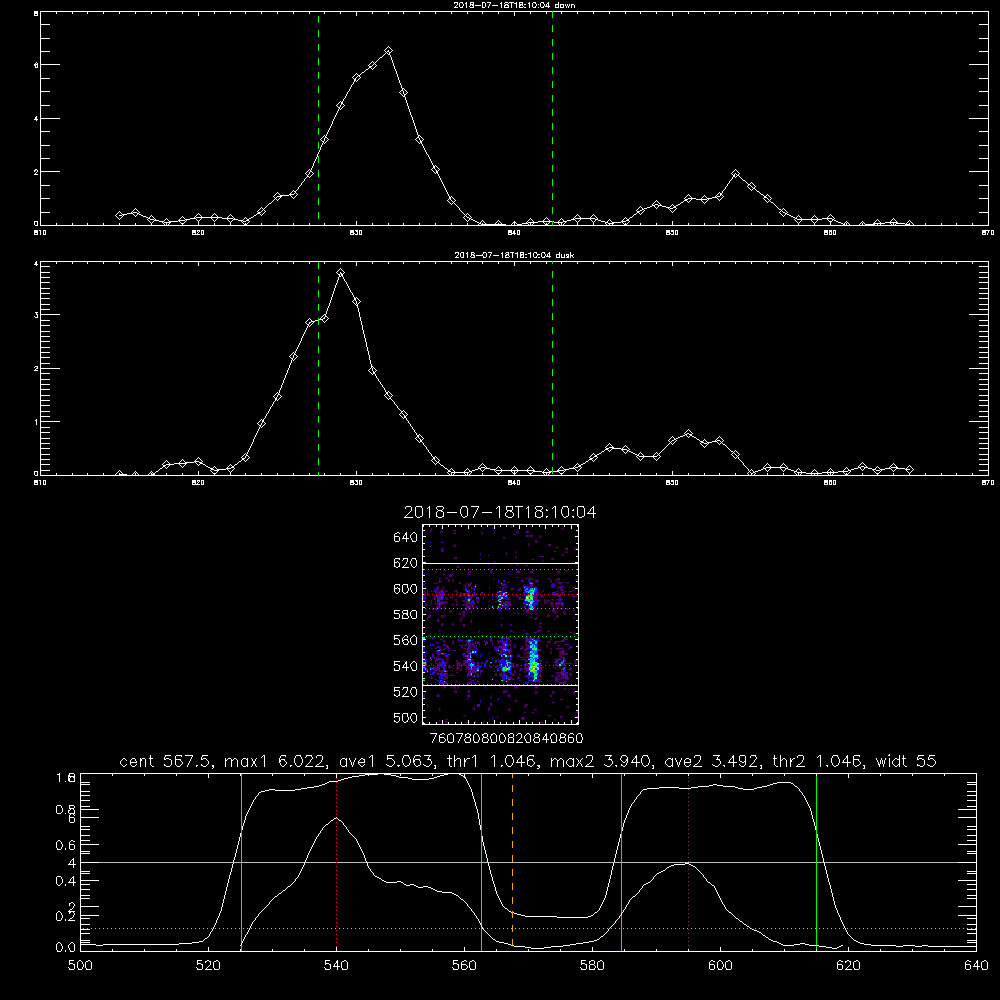Screen dimensions: 1000x1000
Task: Click the bottom plot y-axis label 0.6
Action: click(66, 845)
